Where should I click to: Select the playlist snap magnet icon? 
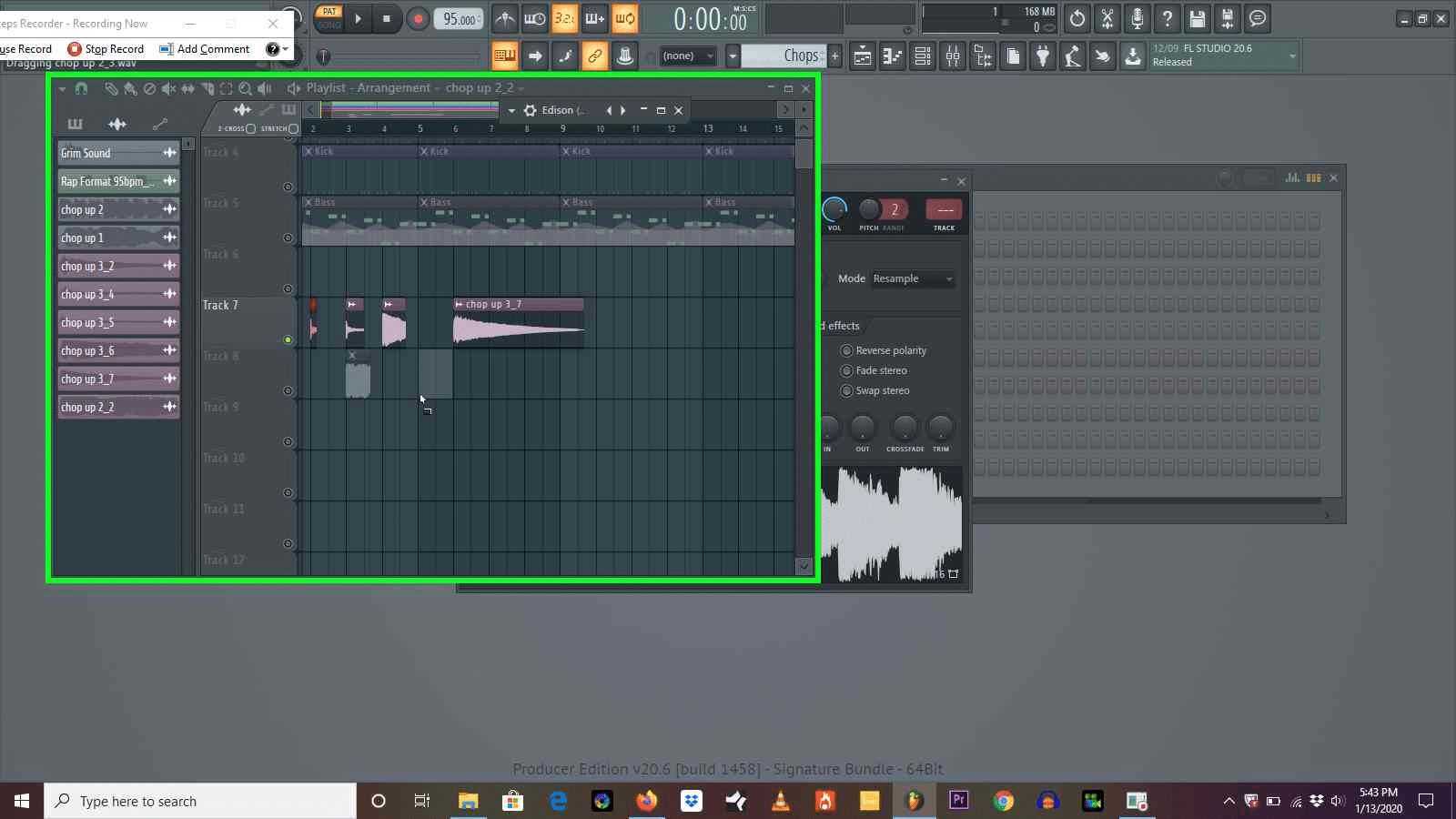pos(81,88)
